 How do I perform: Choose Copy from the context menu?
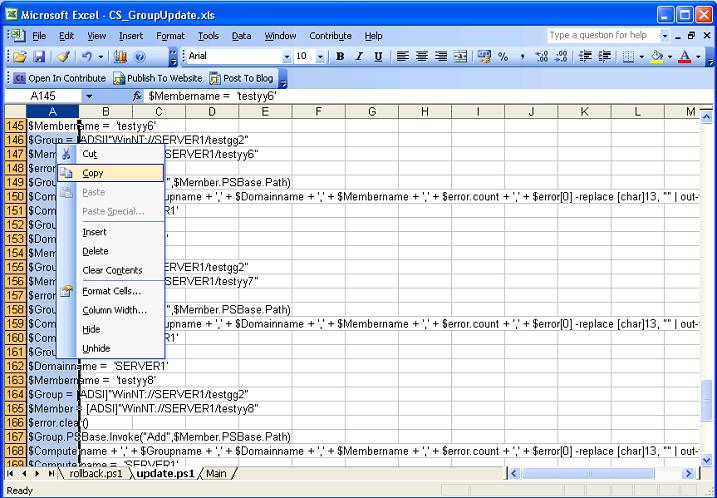[93, 173]
